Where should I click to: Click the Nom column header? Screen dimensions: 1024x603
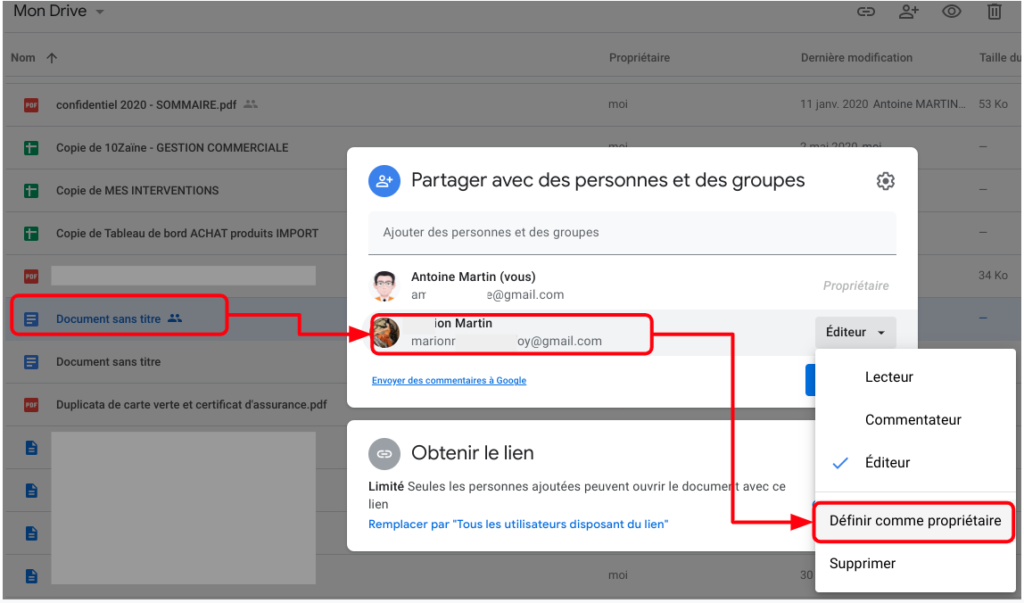coord(23,57)
